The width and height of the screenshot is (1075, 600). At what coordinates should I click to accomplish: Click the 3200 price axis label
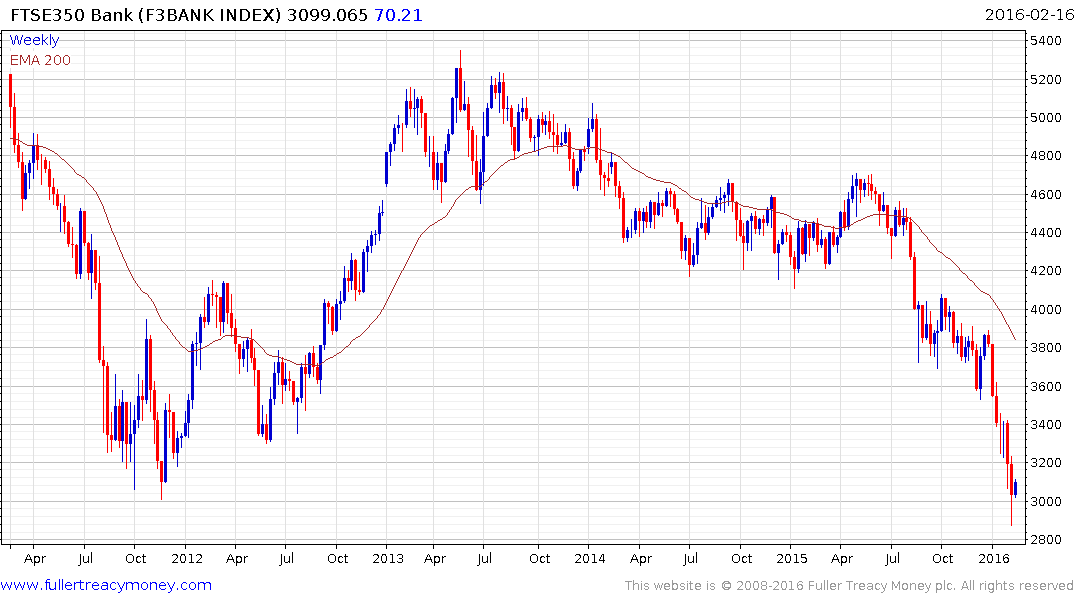point(1046,463)
